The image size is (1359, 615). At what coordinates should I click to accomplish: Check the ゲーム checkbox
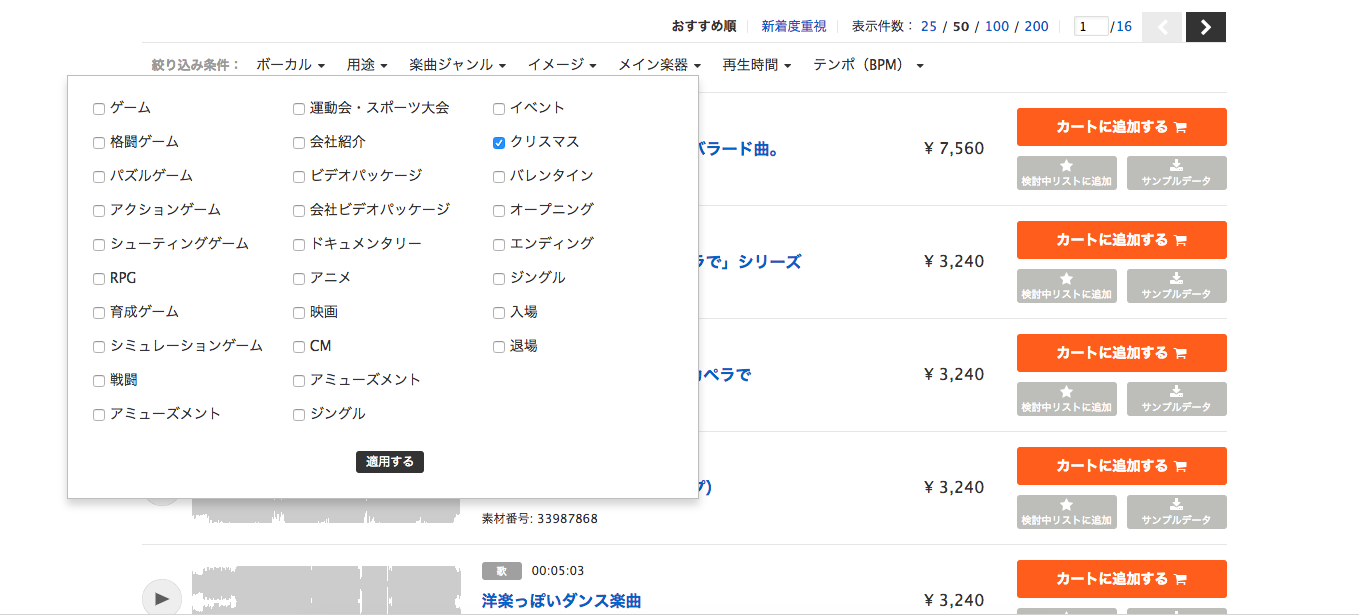(99, 109)
